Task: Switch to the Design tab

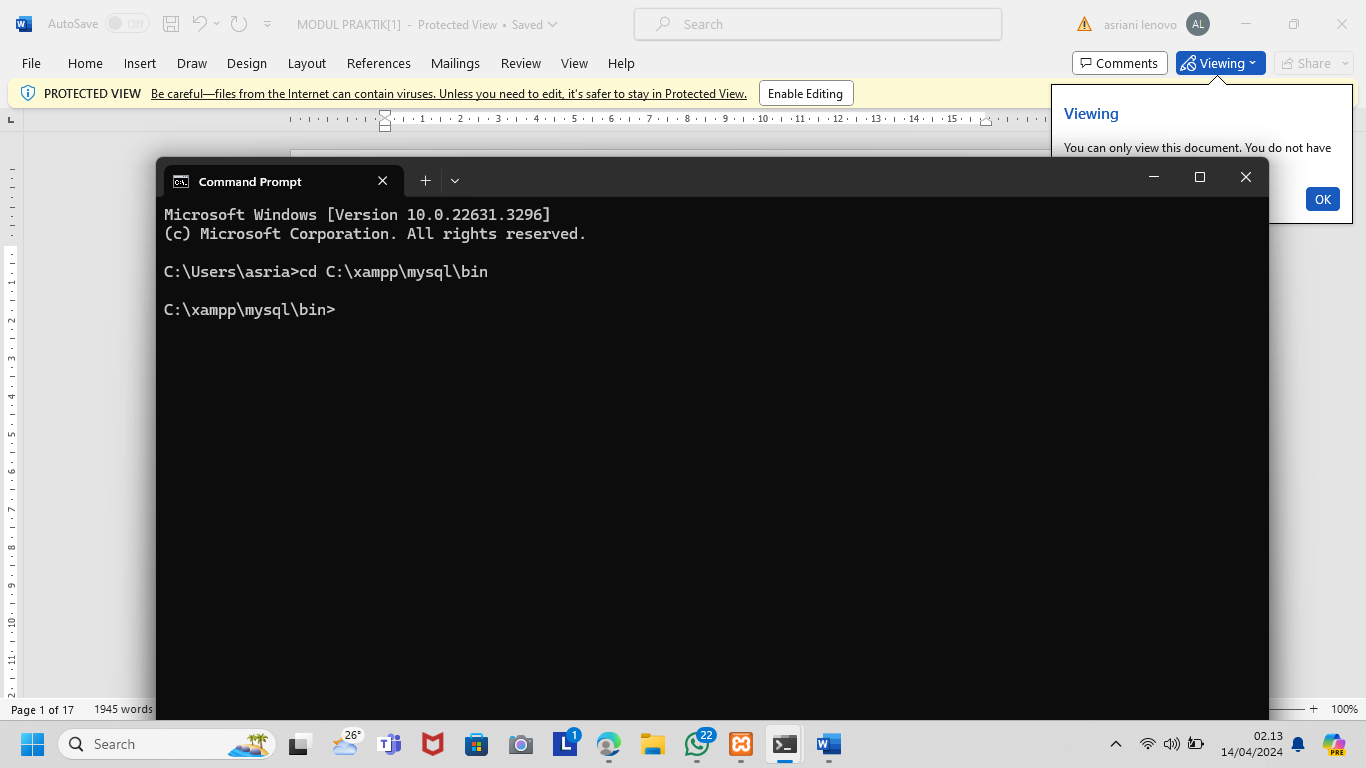Action: click(247, 63)
